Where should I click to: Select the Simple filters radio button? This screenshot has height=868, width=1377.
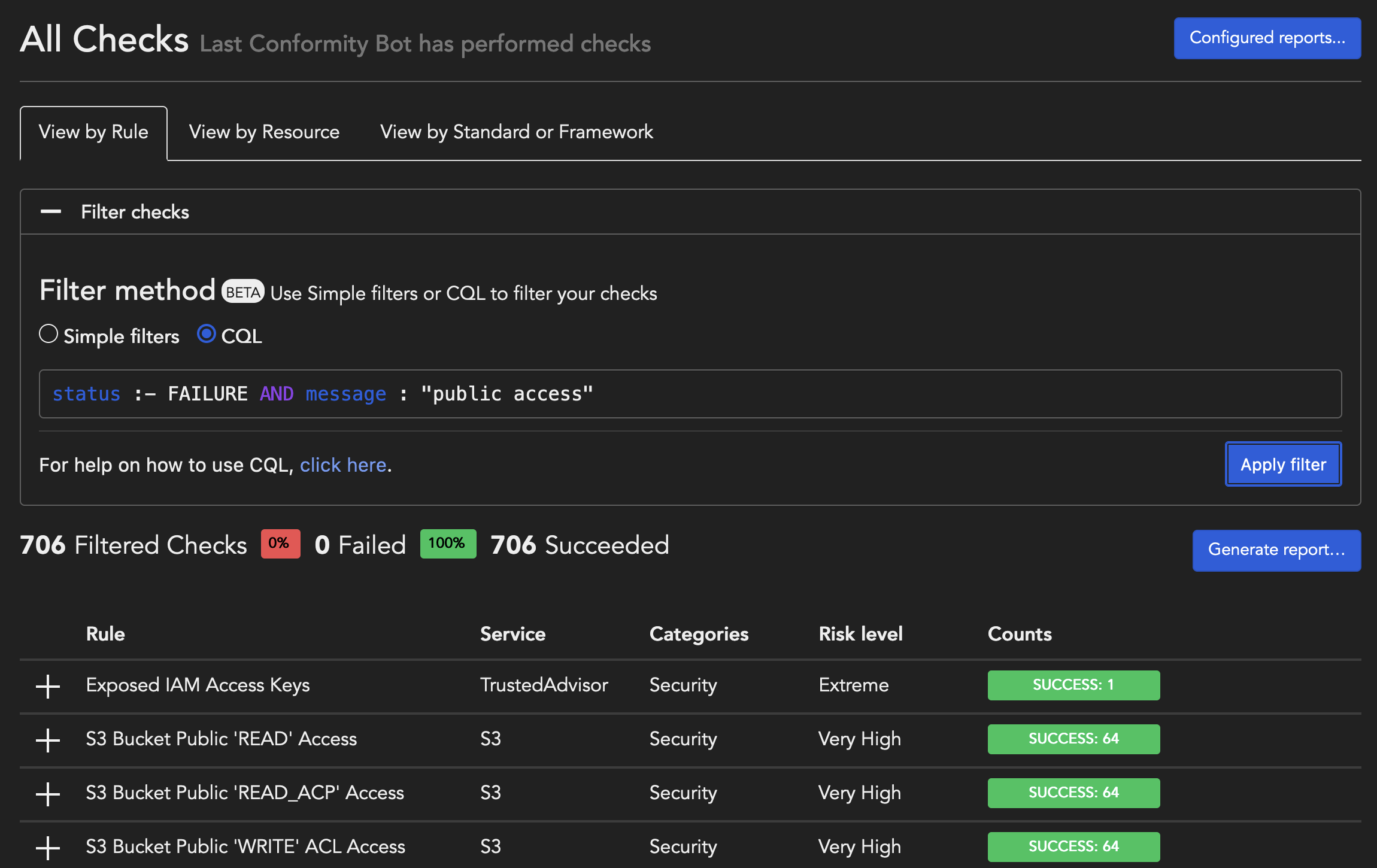(x=48, y=334)
